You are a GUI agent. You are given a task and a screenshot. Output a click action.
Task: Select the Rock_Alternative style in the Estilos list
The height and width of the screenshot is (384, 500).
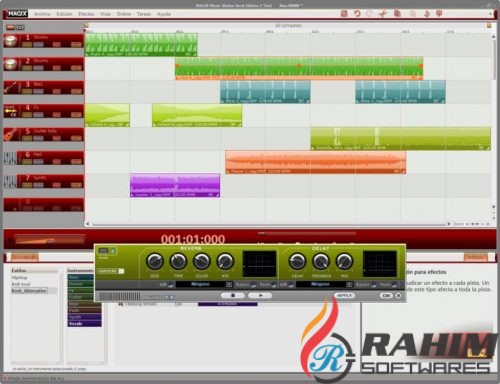click(x=29, y=291)
